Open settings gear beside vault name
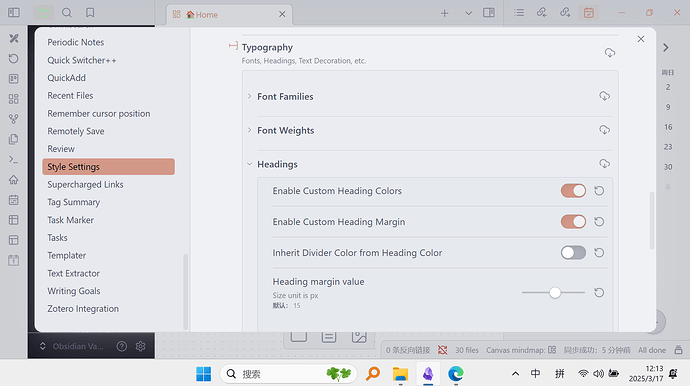Screen dimensions: 690x386 pos(140,346)
